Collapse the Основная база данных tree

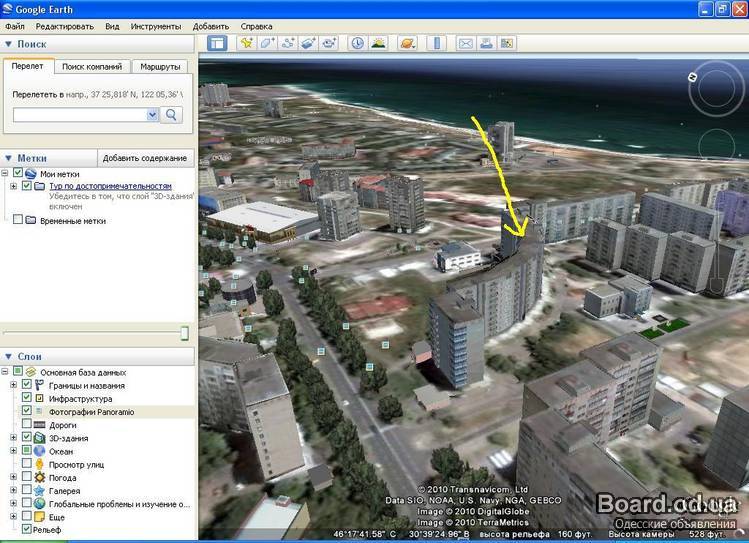[x=4, y=371]
